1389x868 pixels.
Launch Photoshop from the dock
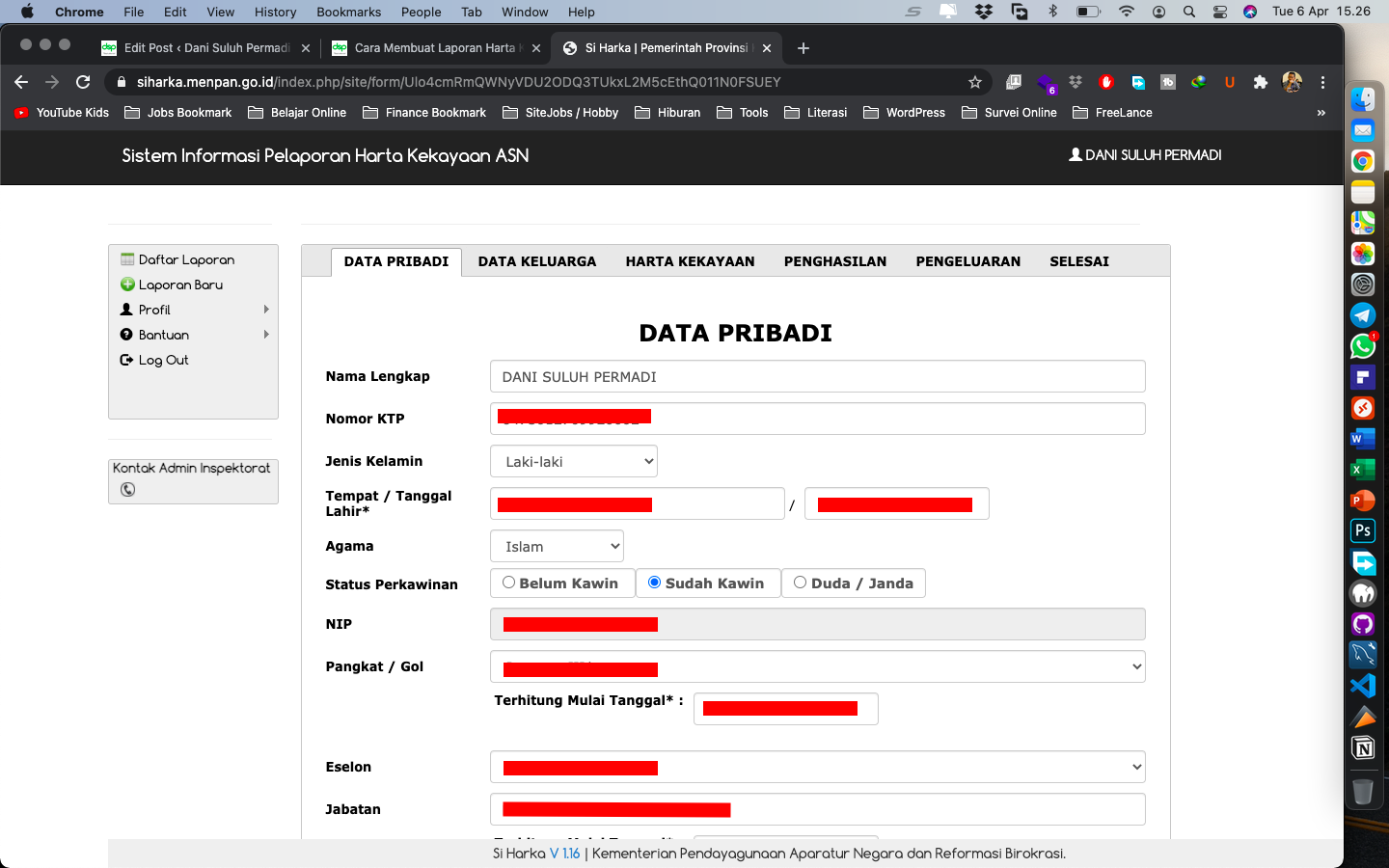(1362, 530)
